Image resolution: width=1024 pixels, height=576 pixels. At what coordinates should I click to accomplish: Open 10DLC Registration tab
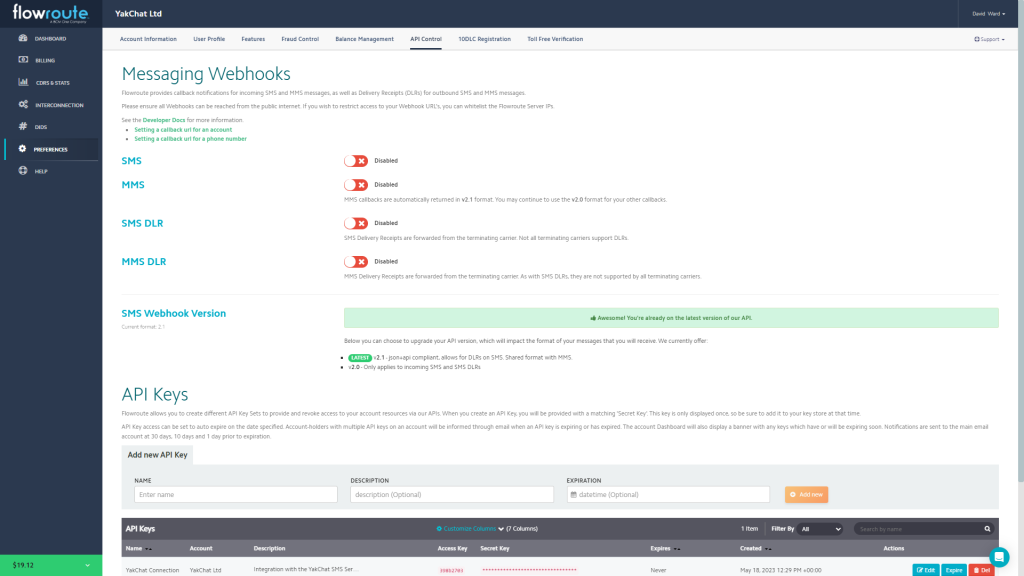point(484,39)
